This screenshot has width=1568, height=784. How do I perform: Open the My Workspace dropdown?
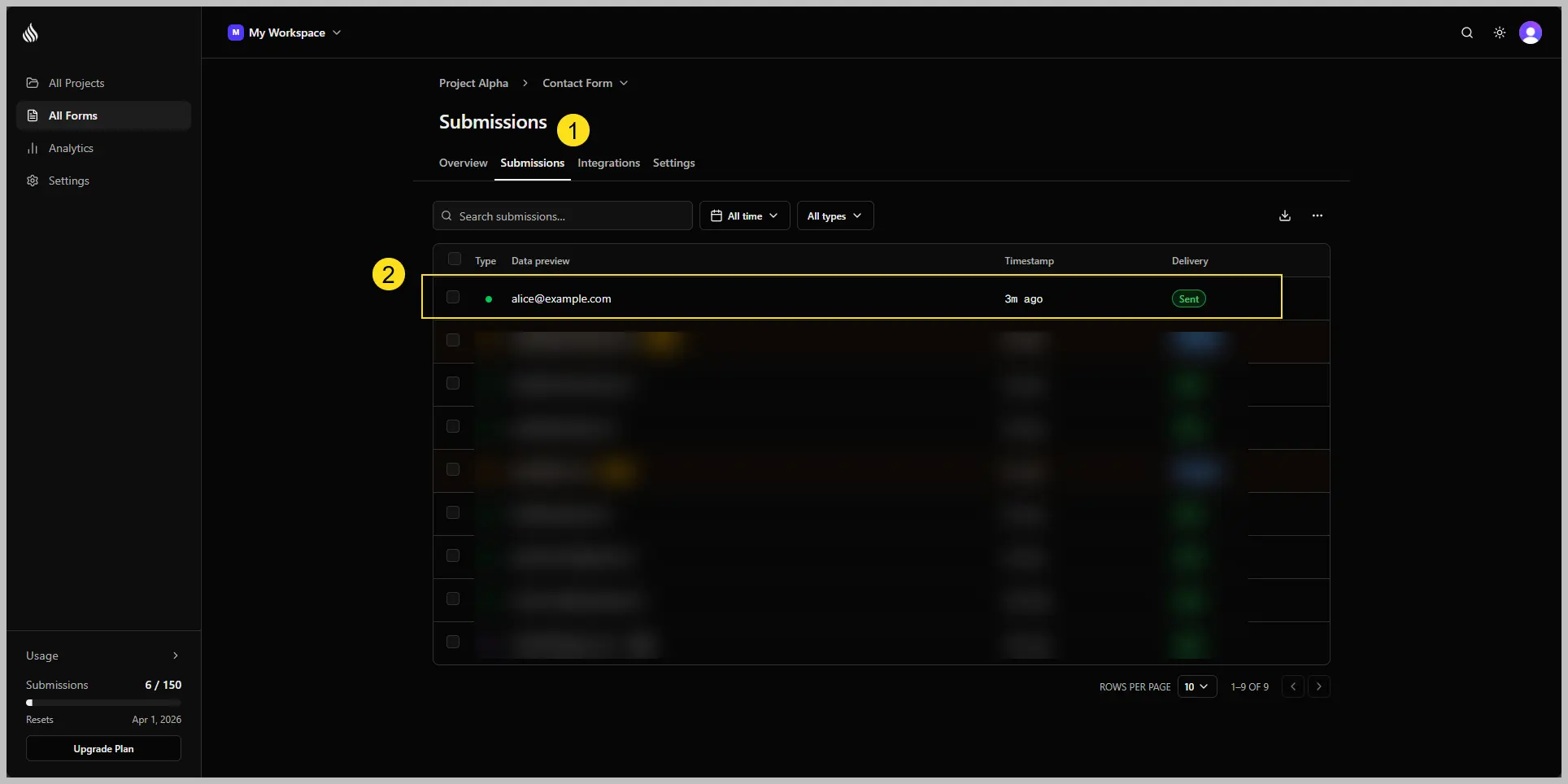(x=286, y=33)
